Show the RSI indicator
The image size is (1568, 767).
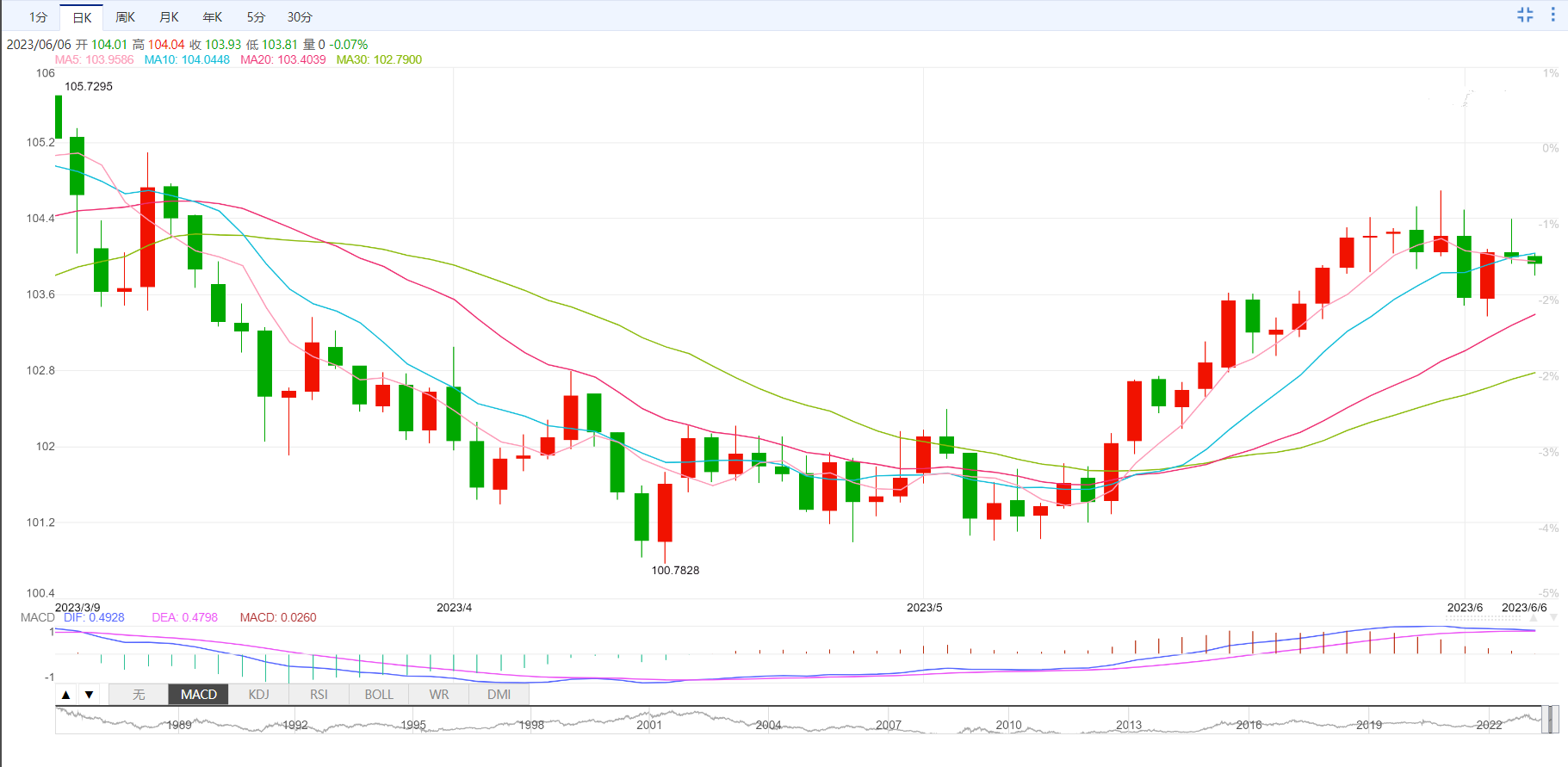319,695
